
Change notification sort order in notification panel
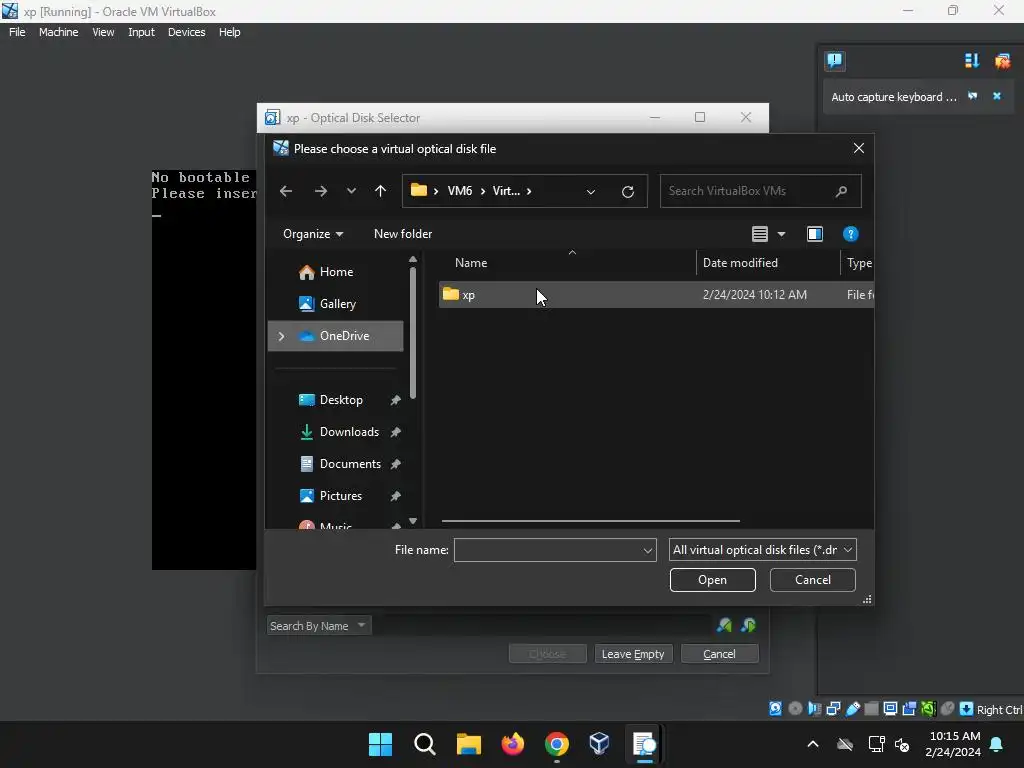click(972, 61)
